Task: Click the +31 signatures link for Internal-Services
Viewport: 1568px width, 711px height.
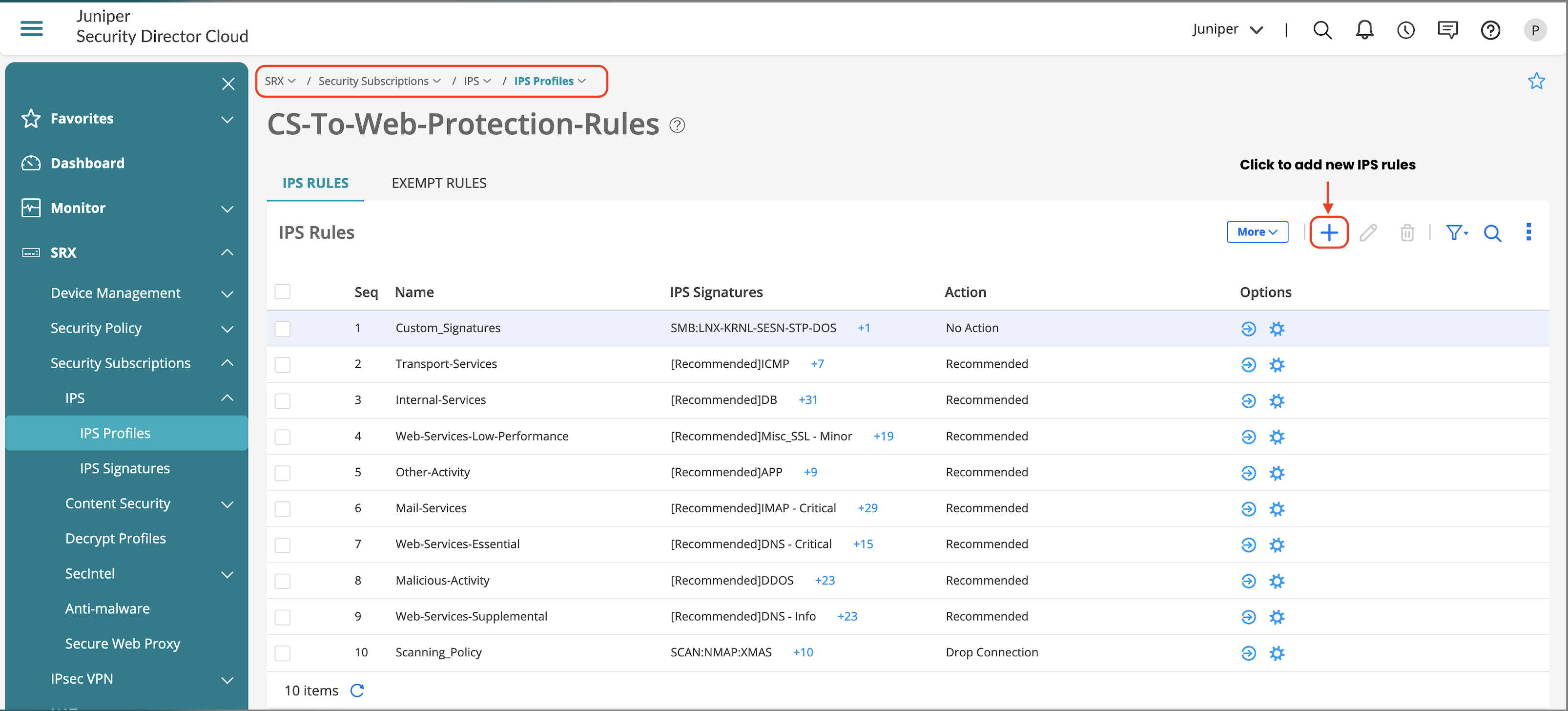Action: coord(808,400)
